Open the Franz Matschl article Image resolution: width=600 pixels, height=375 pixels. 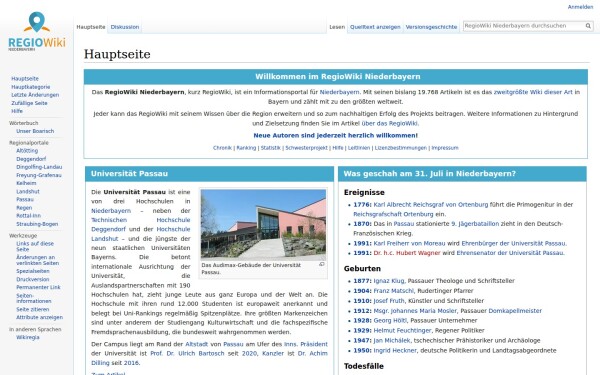[393, 291]
